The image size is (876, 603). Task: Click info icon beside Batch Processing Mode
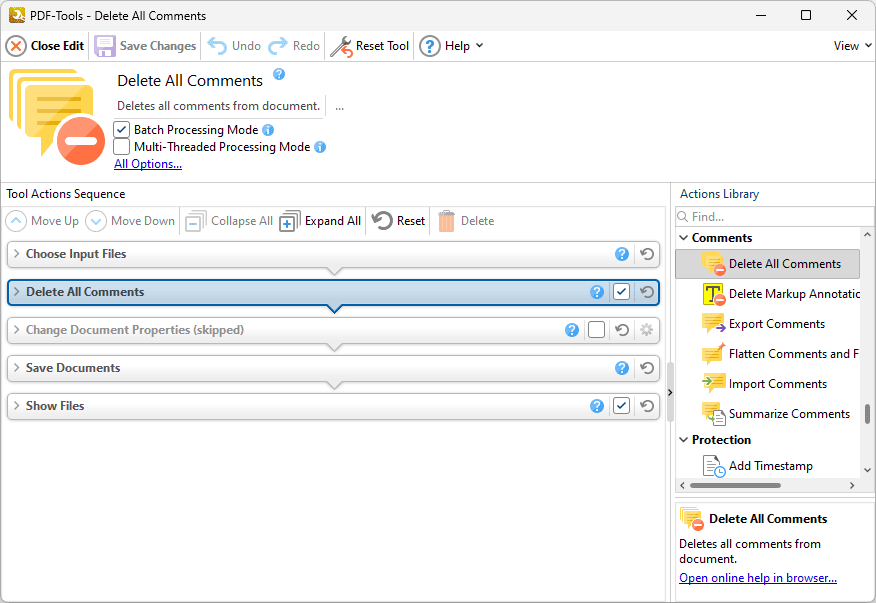[268, 130]
